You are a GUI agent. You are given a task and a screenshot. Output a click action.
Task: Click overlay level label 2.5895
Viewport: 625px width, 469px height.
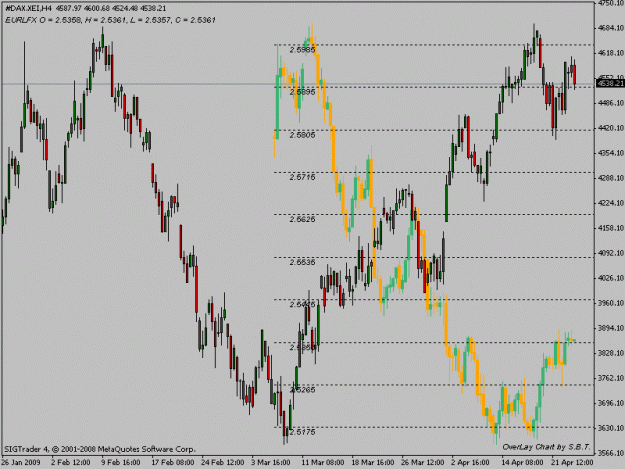tap(302, 92)
